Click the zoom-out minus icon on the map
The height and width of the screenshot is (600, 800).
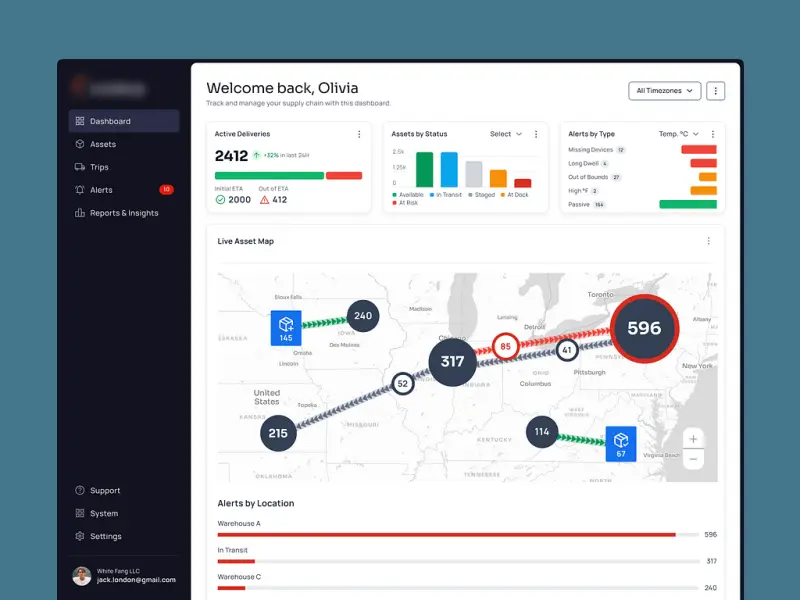point(694,460)
